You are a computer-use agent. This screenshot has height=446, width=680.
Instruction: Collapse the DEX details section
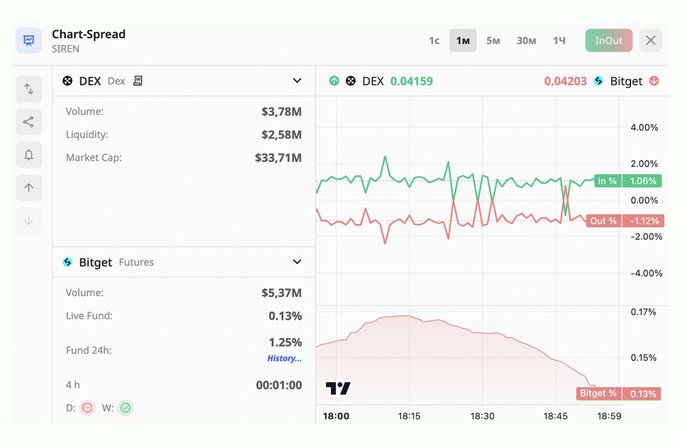coord(297,81)
